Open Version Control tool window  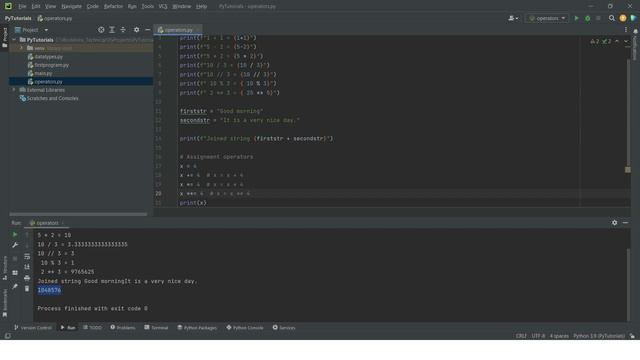33,327
